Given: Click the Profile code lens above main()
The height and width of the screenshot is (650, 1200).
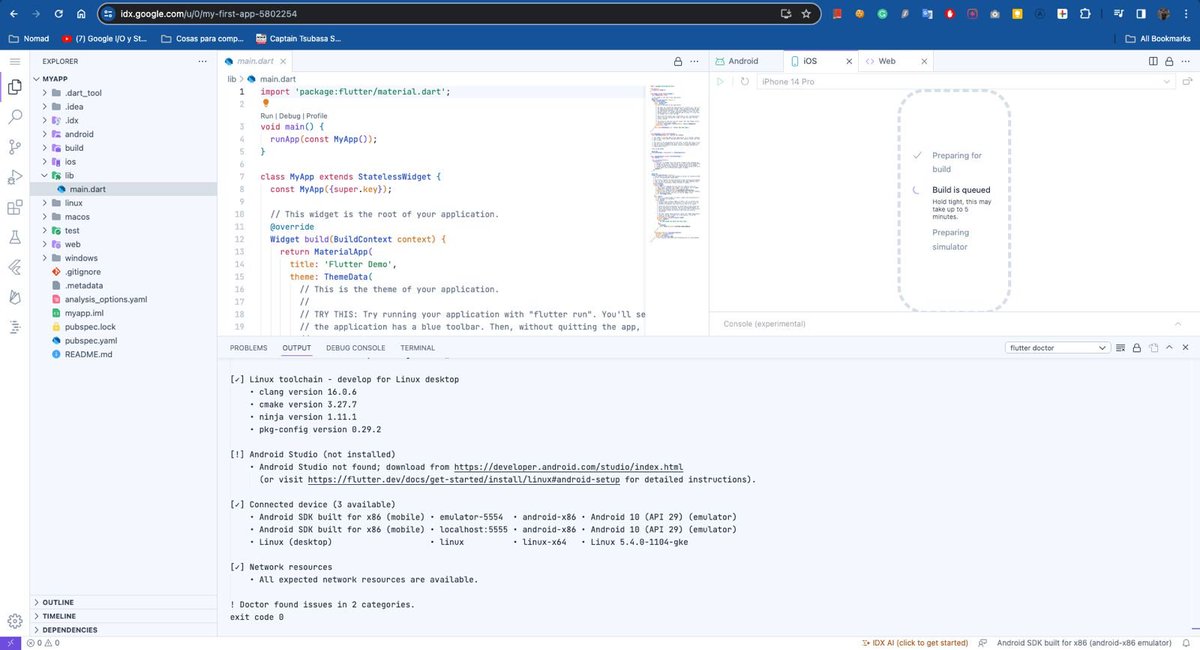Looking at the screenshot, I should pos(316,116).
